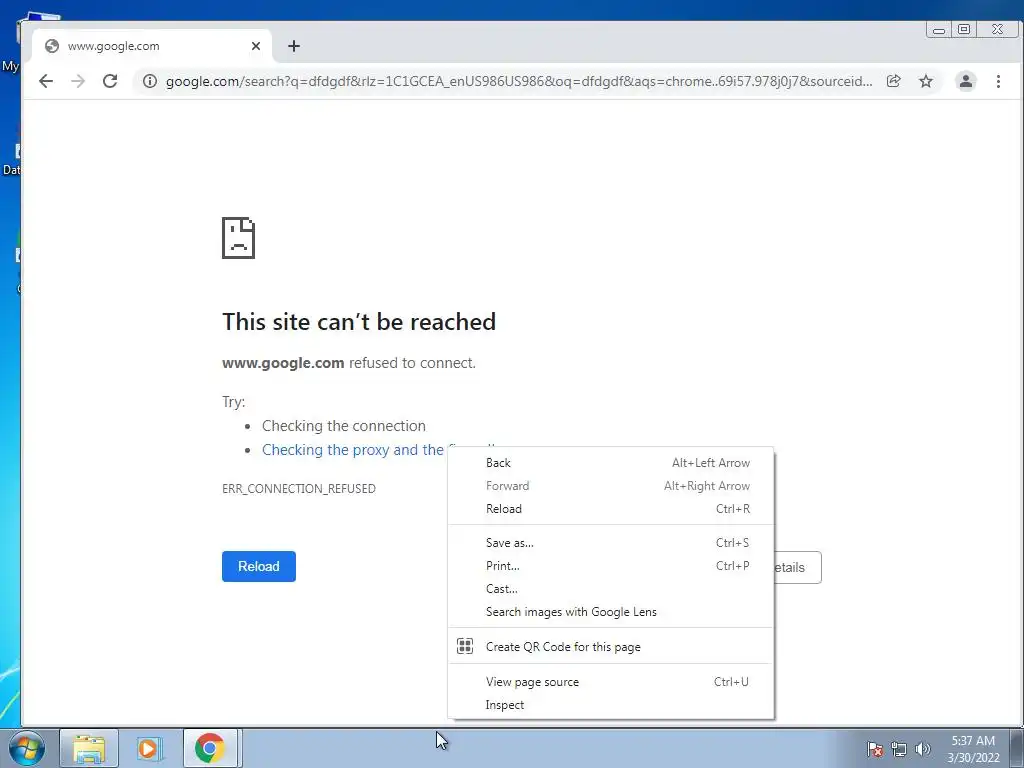Bookmark this page with the star icon
1024x768 pixels.
pos(925,81)
